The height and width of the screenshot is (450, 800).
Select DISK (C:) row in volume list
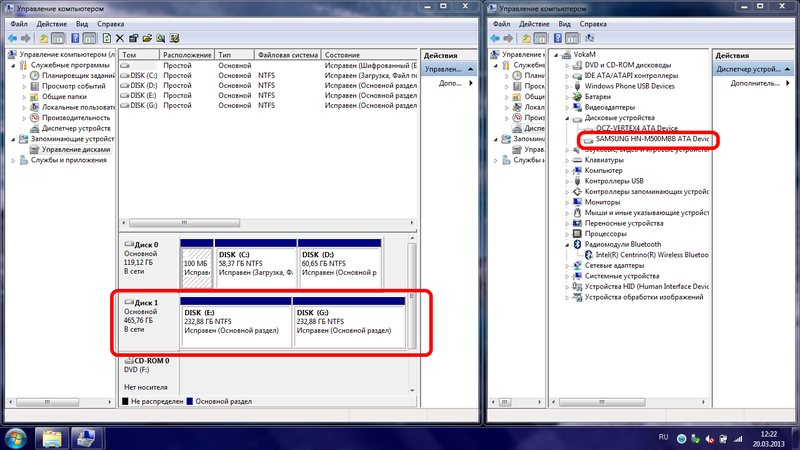(x=268, y=75)
